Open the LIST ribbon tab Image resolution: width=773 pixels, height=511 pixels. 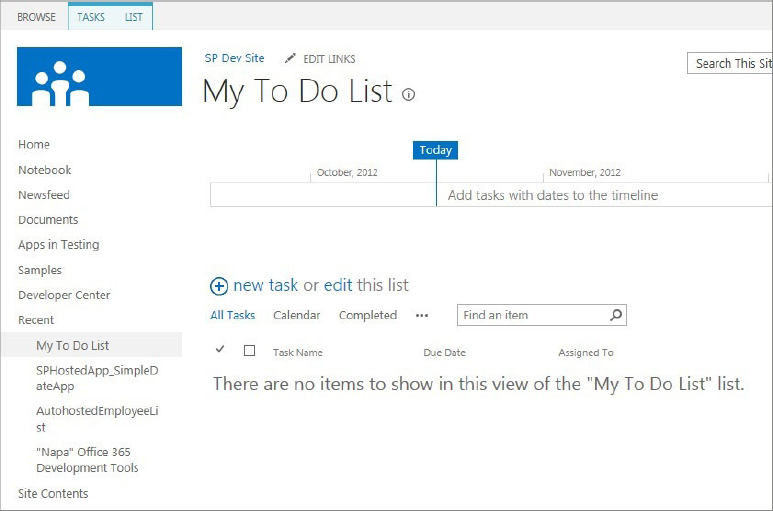pyautogui.click(x=134, y=17)
